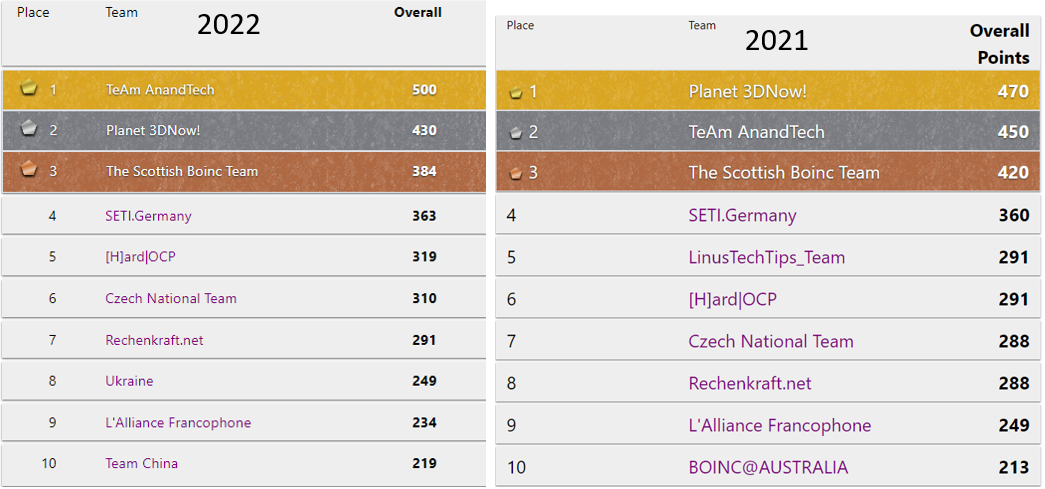Click the Overall Points column header

[999, 44]
